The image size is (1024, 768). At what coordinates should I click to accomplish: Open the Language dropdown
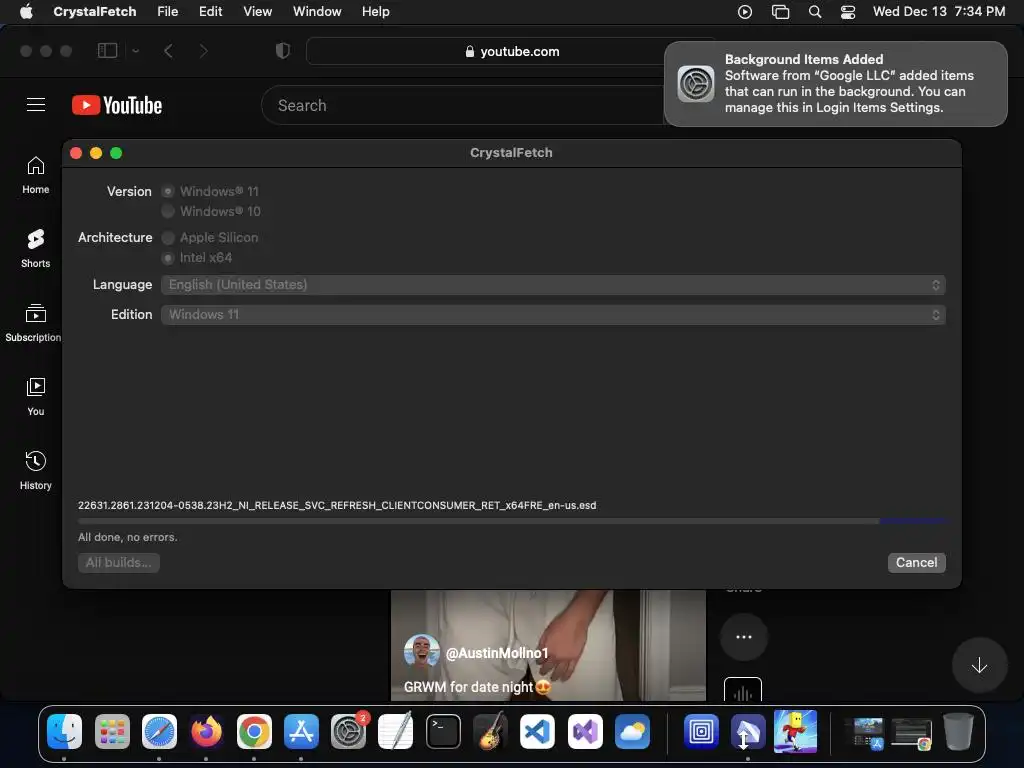(553, 285)
